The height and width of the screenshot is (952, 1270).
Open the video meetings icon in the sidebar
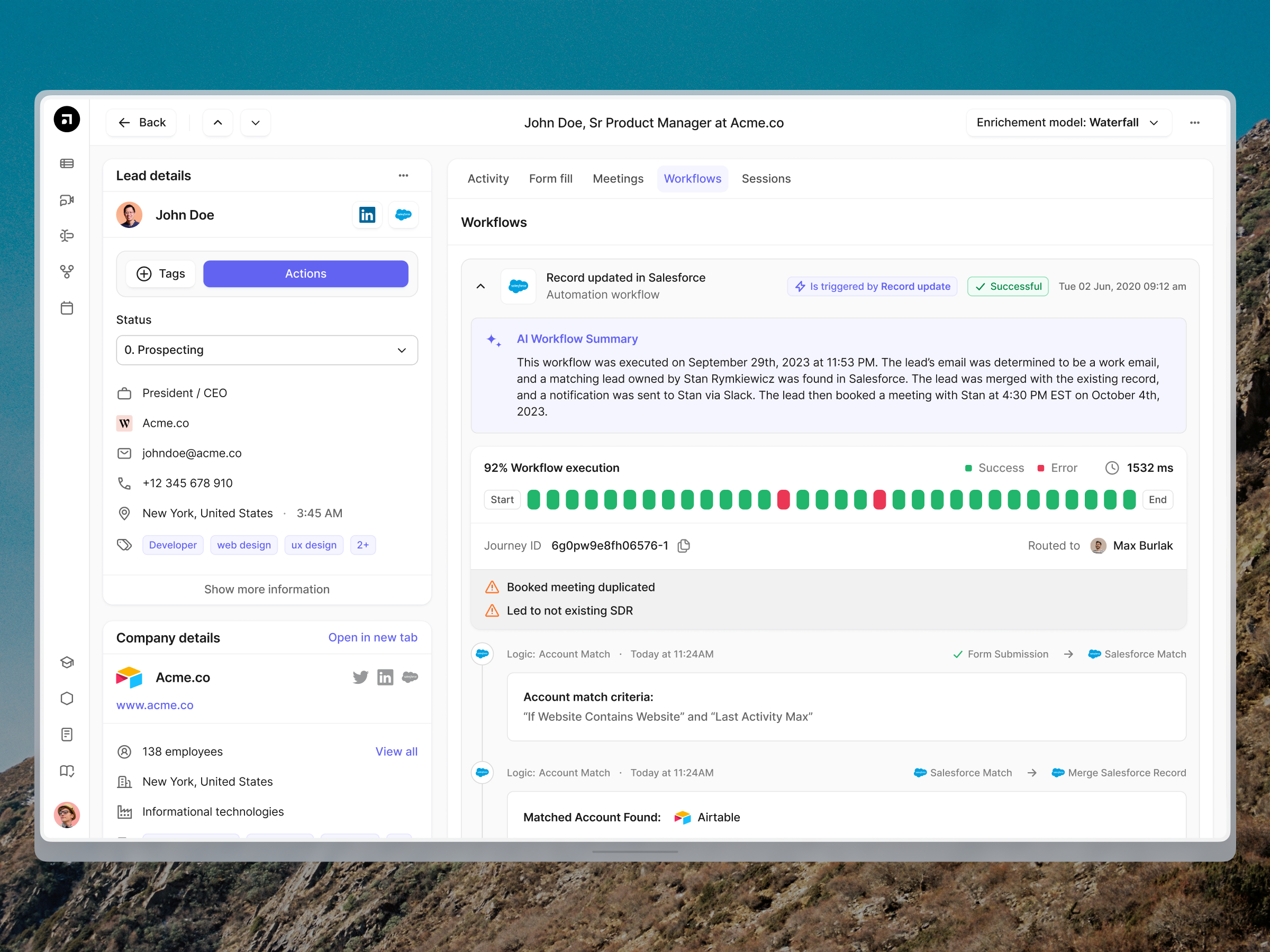(x=67, y=200)
